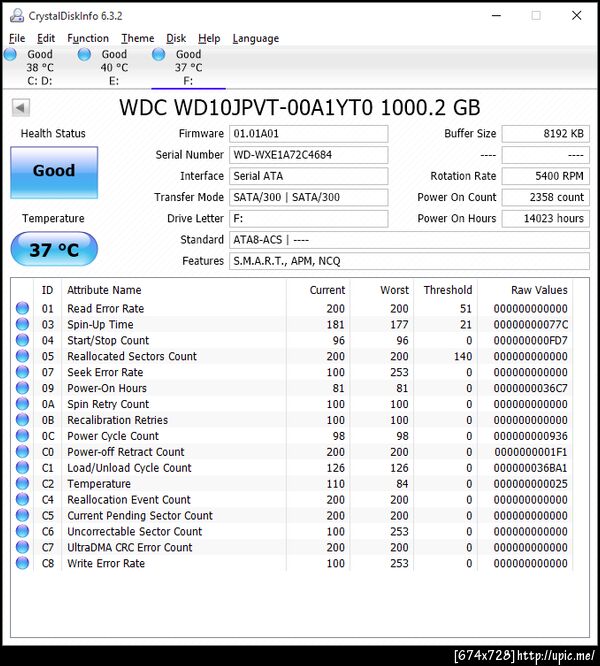Click the Raw Values column header
Screen dimensions: 600x666
525,290
